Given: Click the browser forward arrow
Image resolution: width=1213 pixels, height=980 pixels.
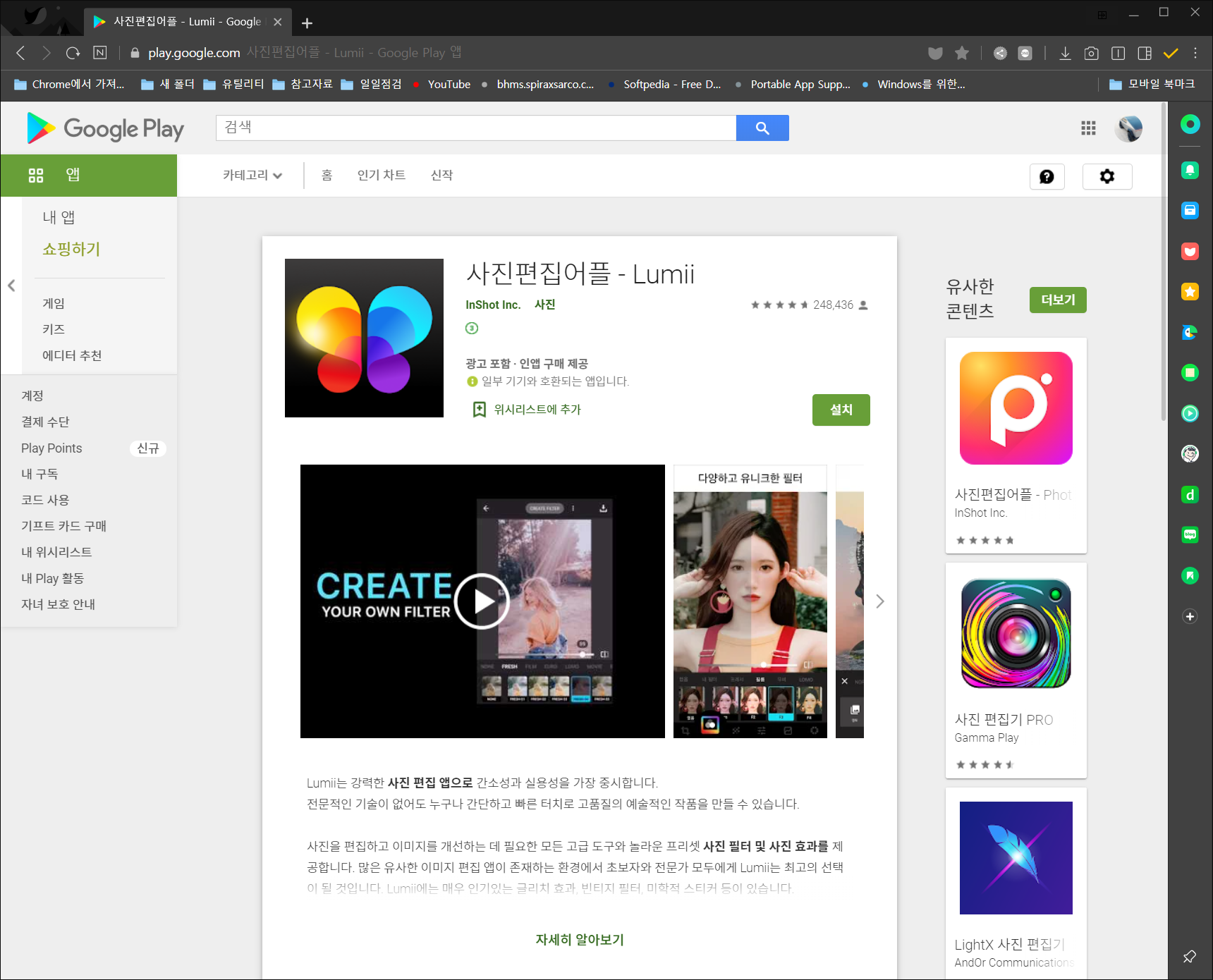Looking at the screenshot, I should pos(46,53).
